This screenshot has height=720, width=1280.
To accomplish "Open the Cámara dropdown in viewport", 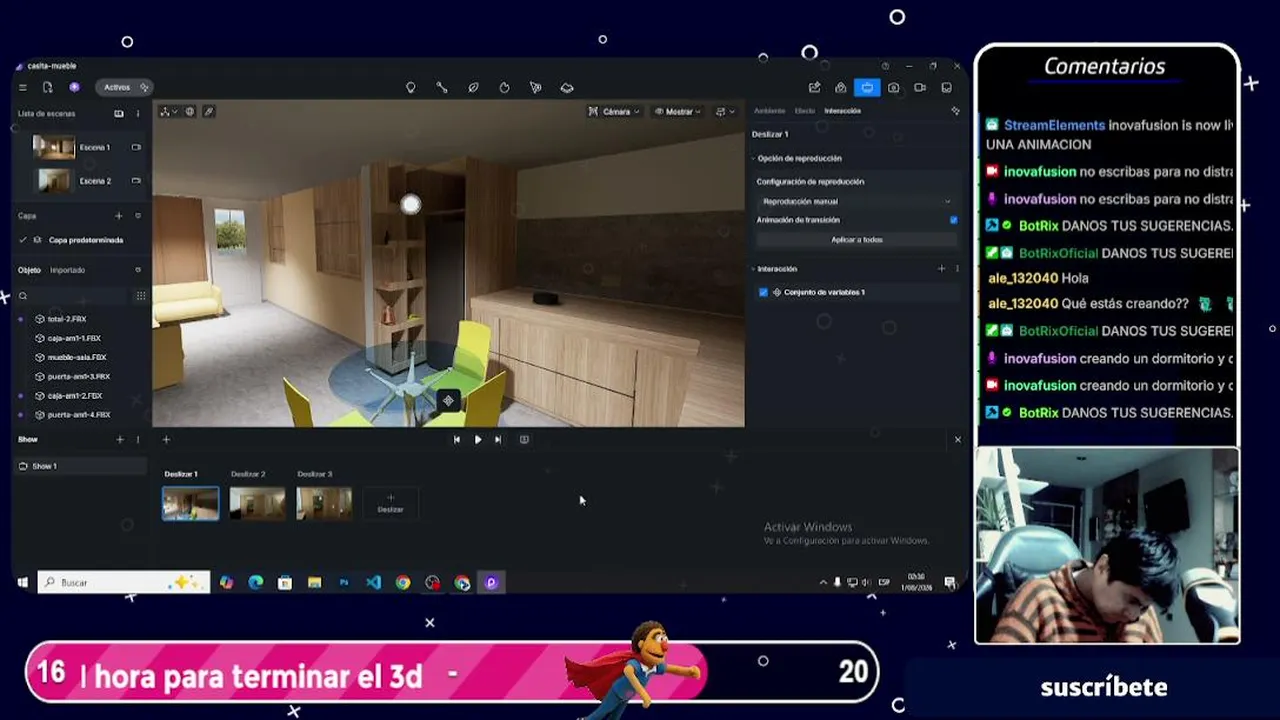I will (x=613, y=111).
